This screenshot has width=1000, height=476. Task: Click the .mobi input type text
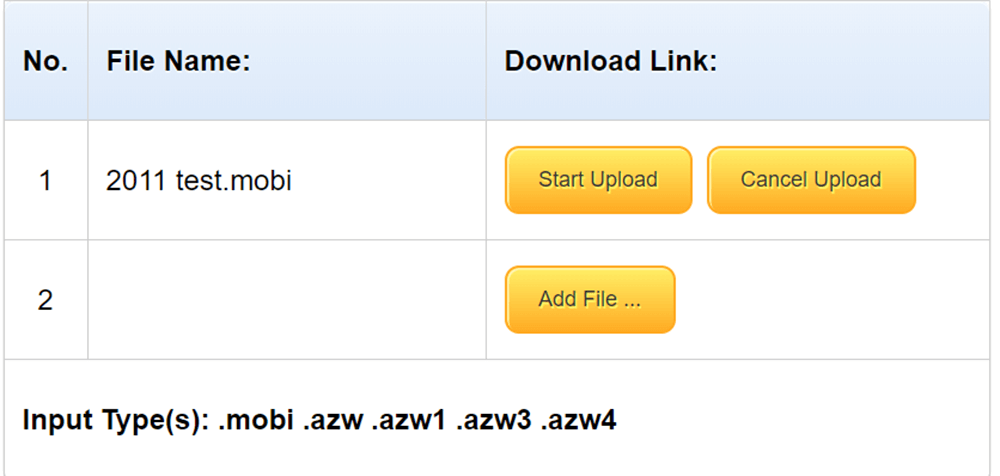(x=256, y=419)
